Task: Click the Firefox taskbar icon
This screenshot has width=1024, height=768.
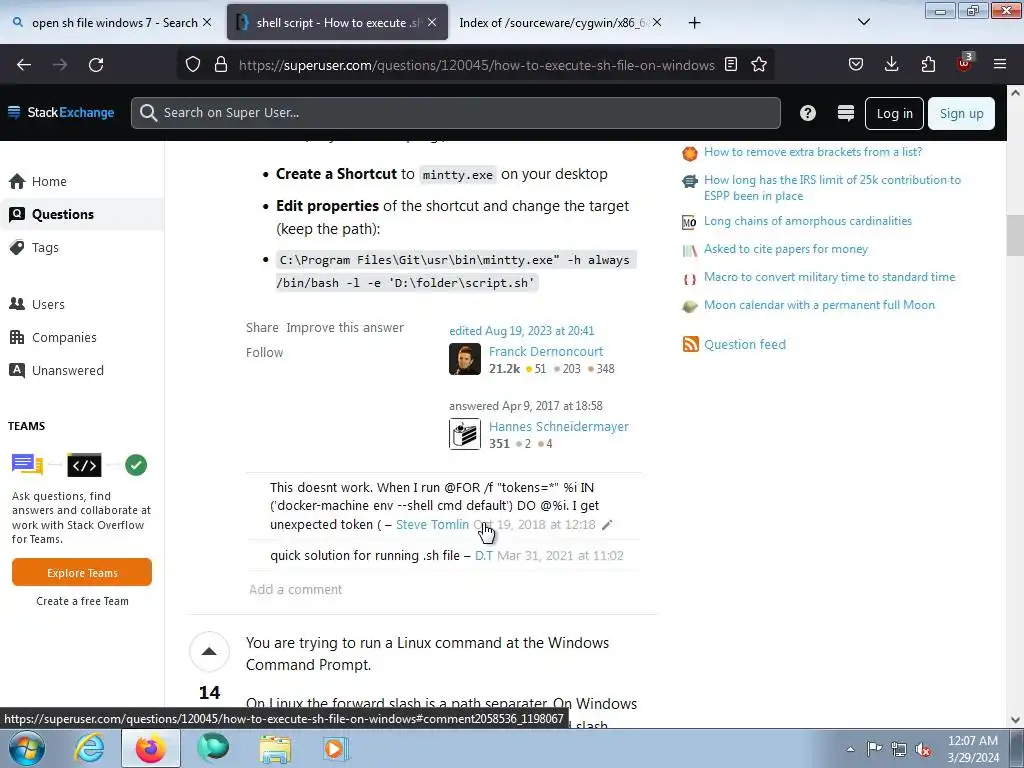Action: 150,748
